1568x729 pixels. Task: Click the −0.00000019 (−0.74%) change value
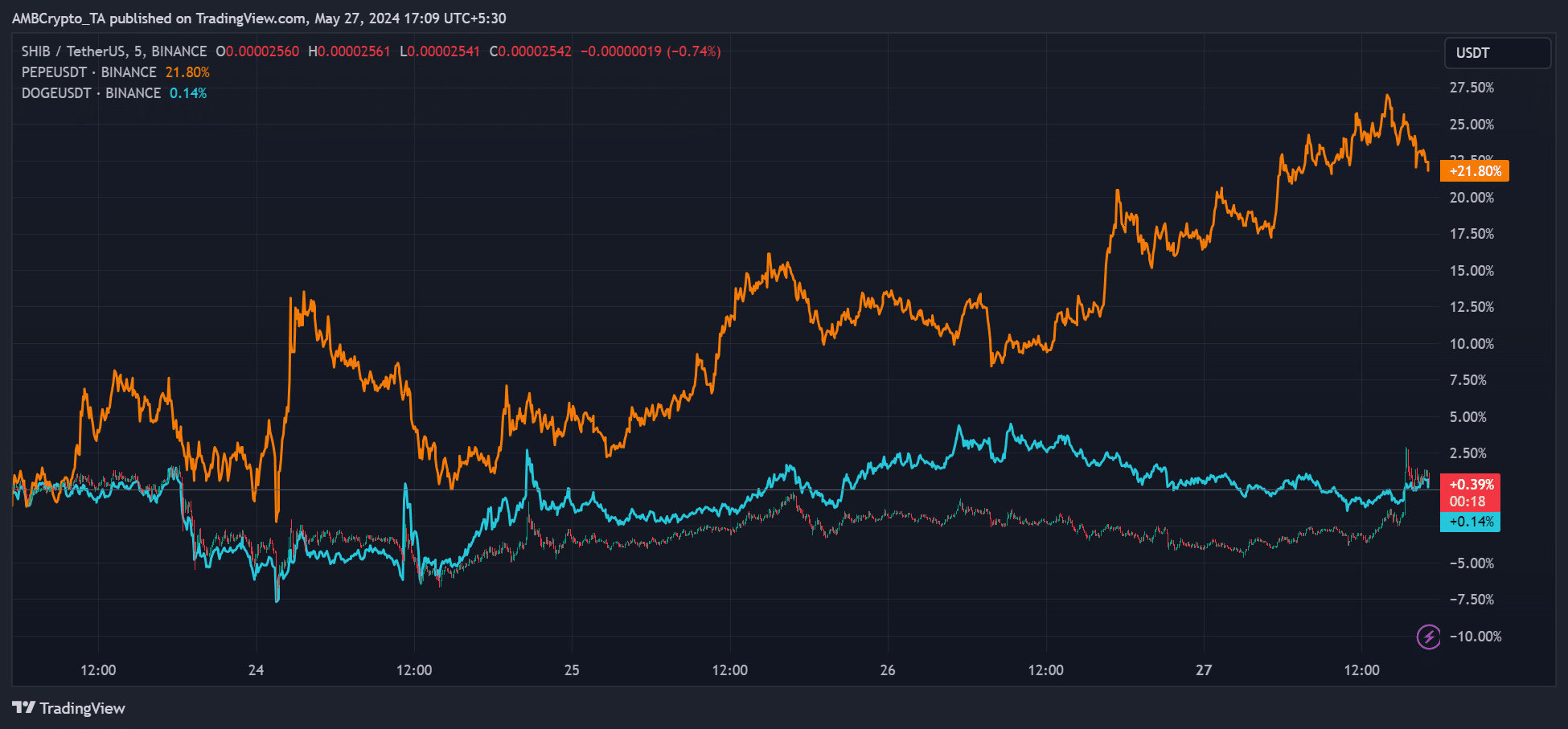(x=651, y=51)
